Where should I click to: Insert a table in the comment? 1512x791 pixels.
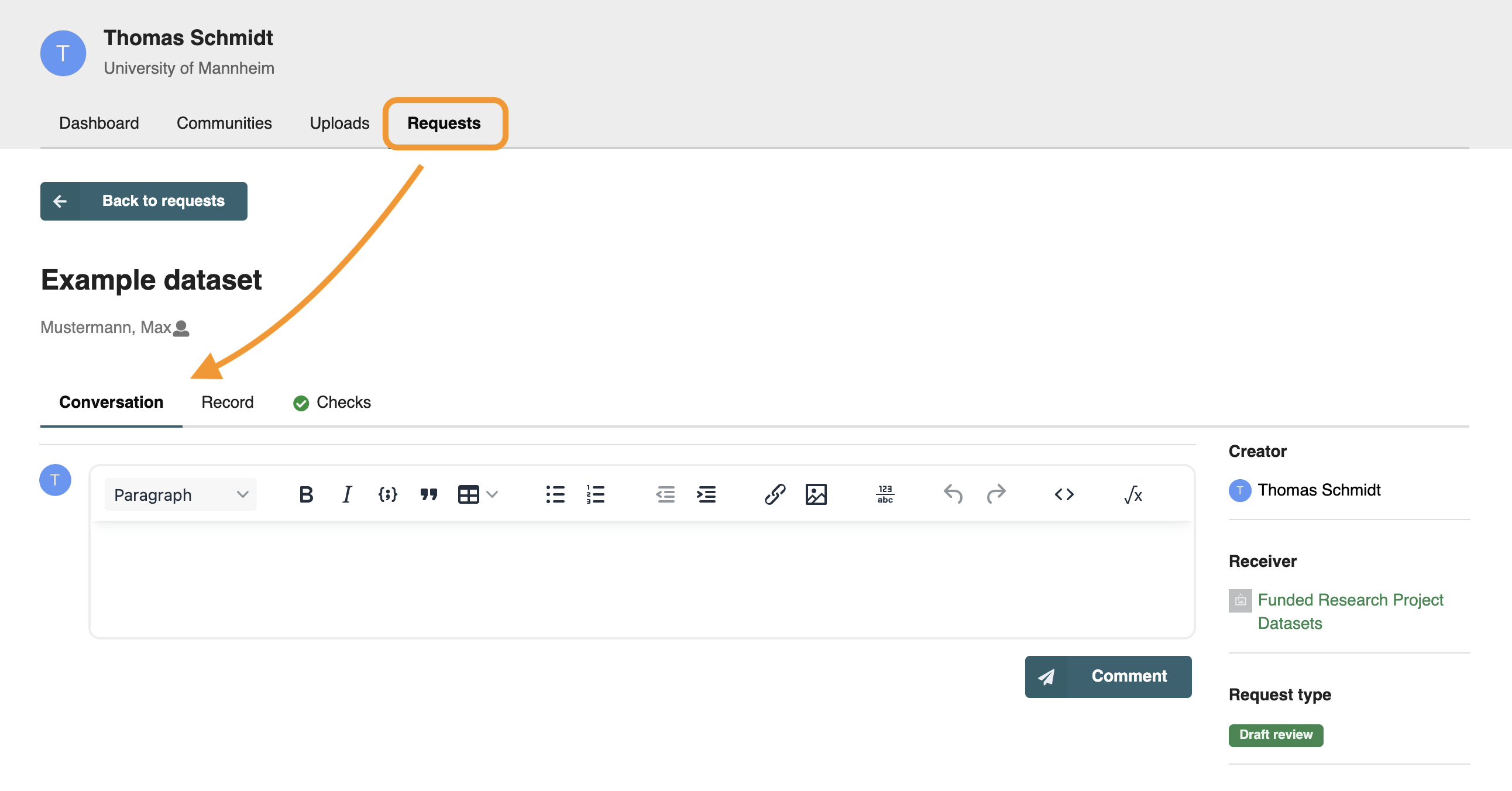click(x=468, y=495)
